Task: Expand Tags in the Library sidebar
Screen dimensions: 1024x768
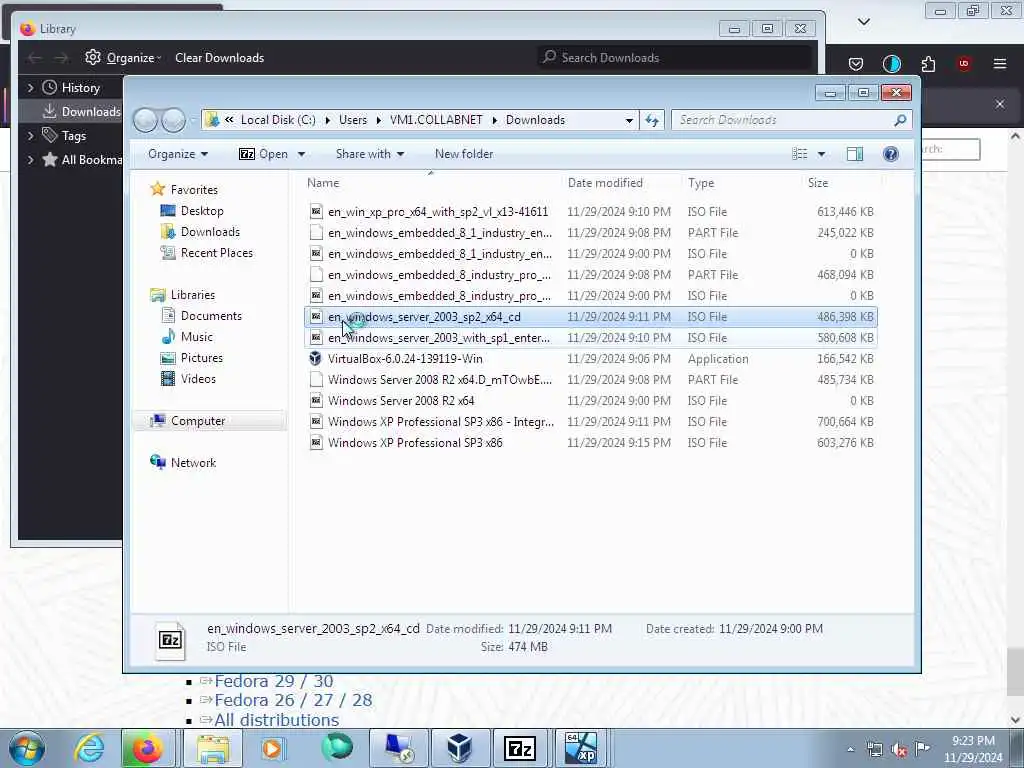Action: 30,136
